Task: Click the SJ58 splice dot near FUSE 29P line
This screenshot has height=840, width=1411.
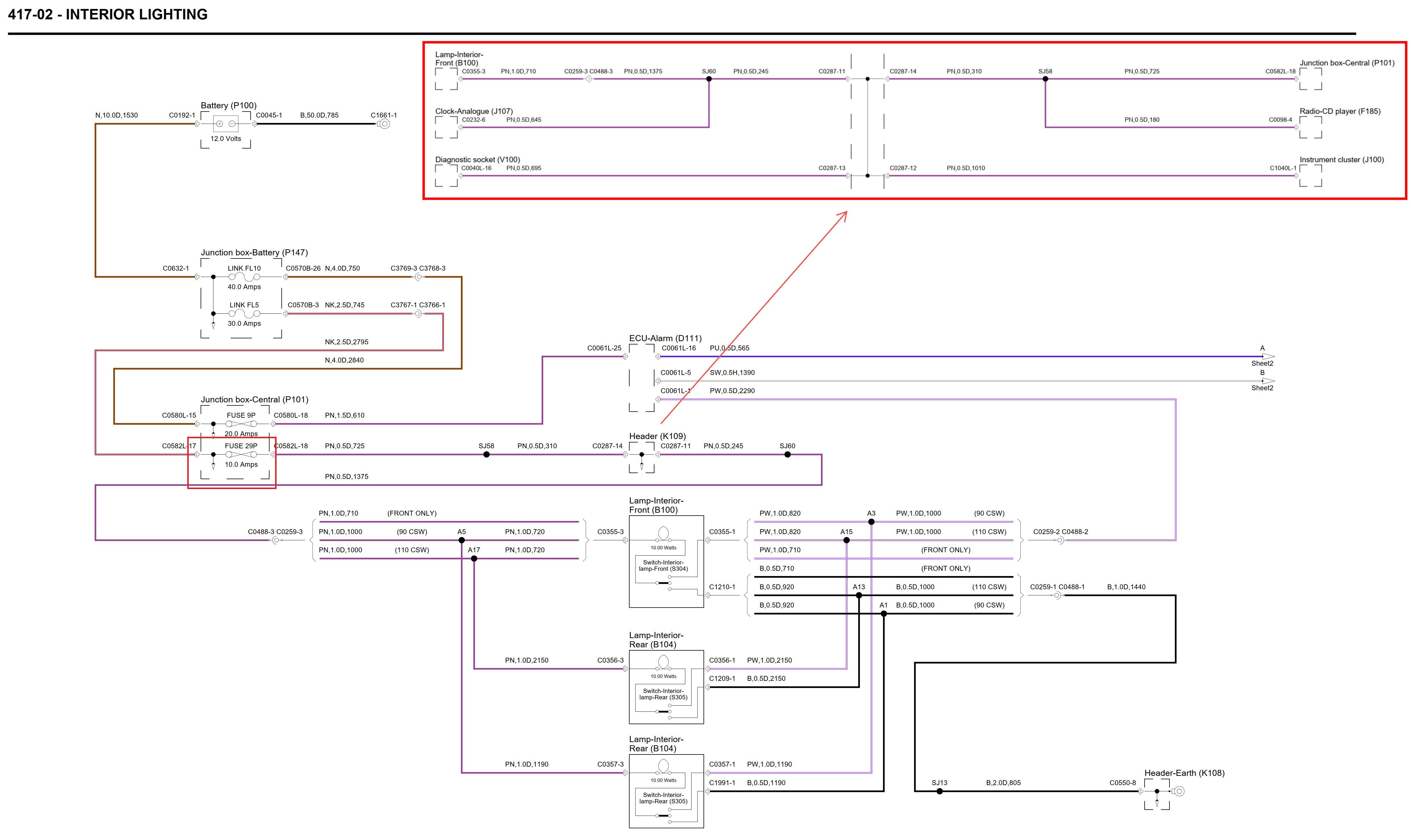Action: (x=486, y=455)
